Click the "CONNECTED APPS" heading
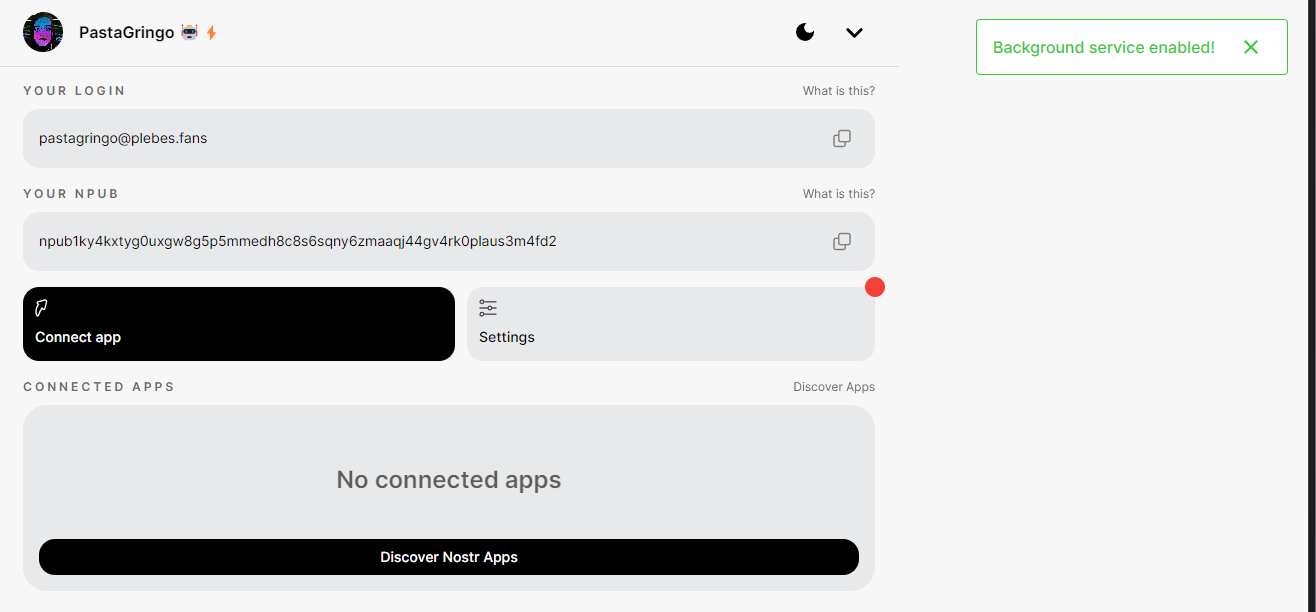 click(x=99, y=387)
